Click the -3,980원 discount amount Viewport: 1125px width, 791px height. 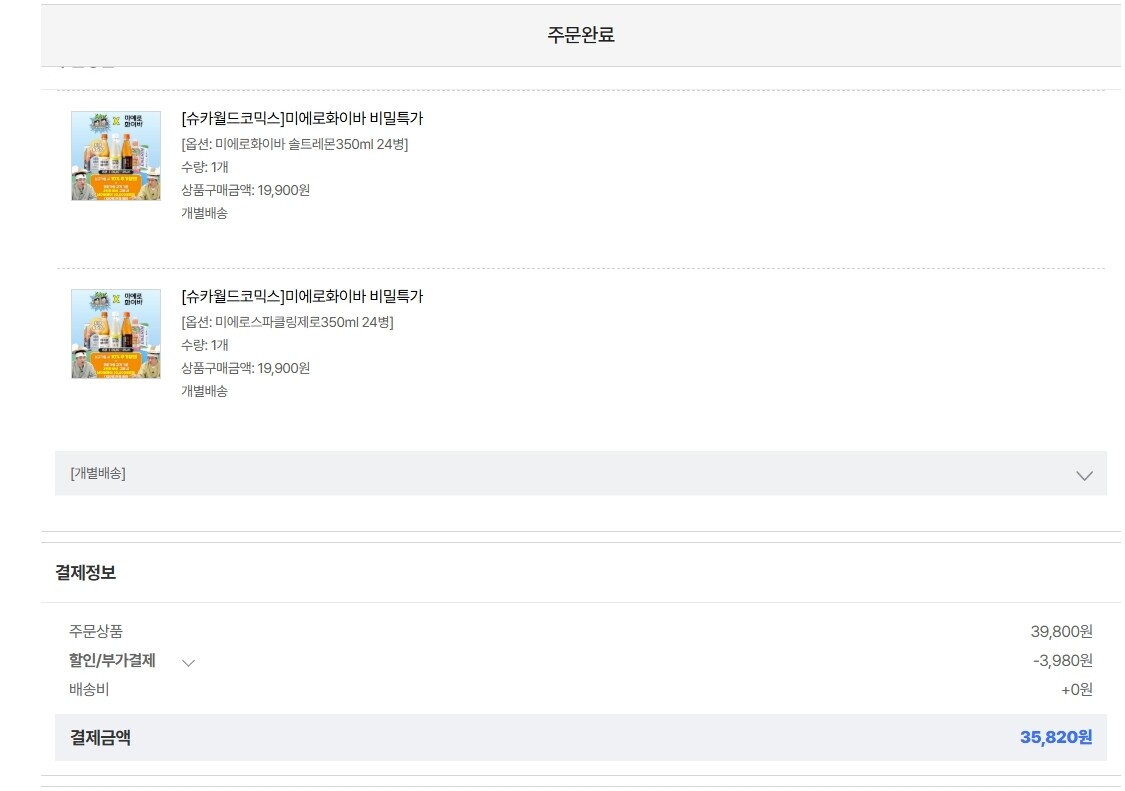1063,660
